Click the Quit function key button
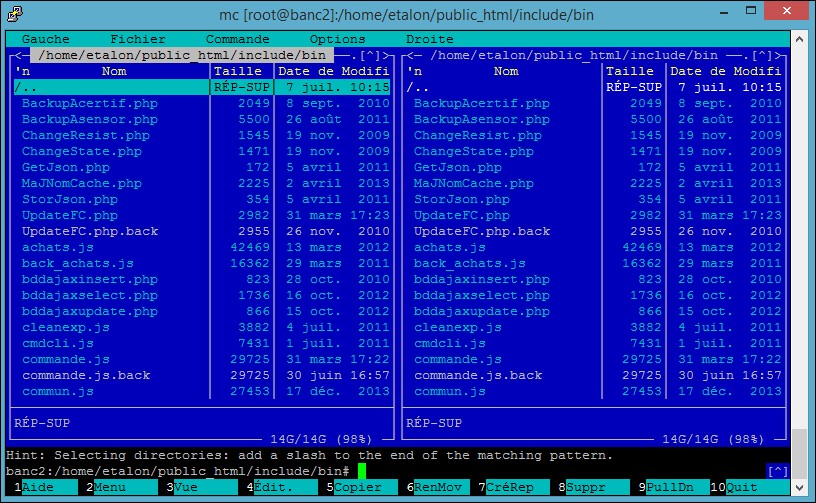The image size is (816, 503). (742, 487)
